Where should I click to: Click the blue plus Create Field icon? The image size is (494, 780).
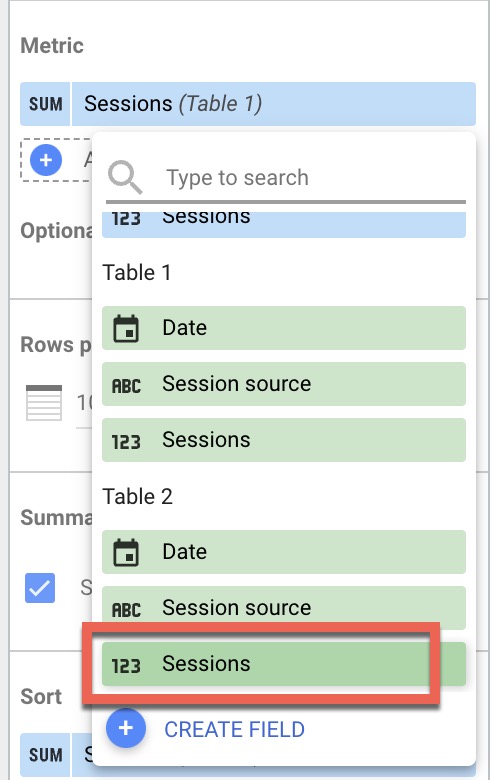[x=126, y=728]
